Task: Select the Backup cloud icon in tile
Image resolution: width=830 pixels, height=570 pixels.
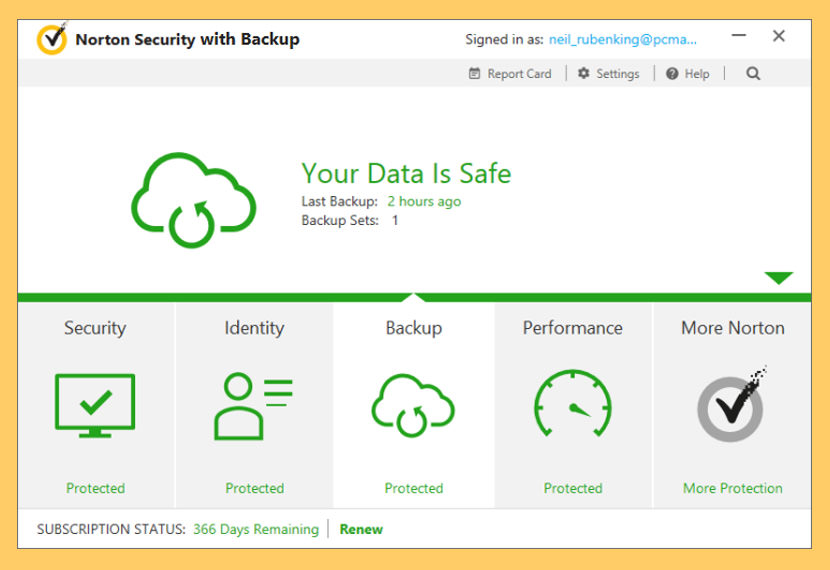Action: click(413, 405)
